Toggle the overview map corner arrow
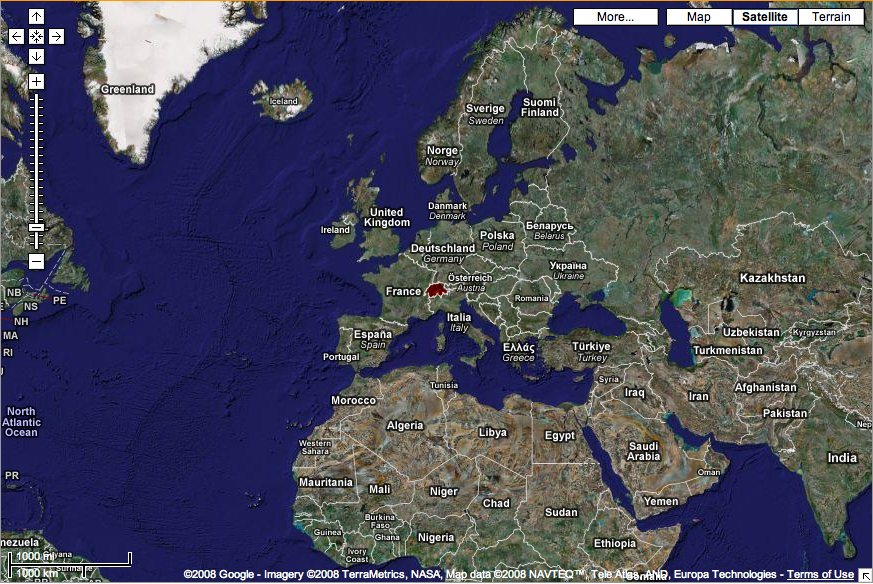873x584 pixels. [x=864, y=575]
